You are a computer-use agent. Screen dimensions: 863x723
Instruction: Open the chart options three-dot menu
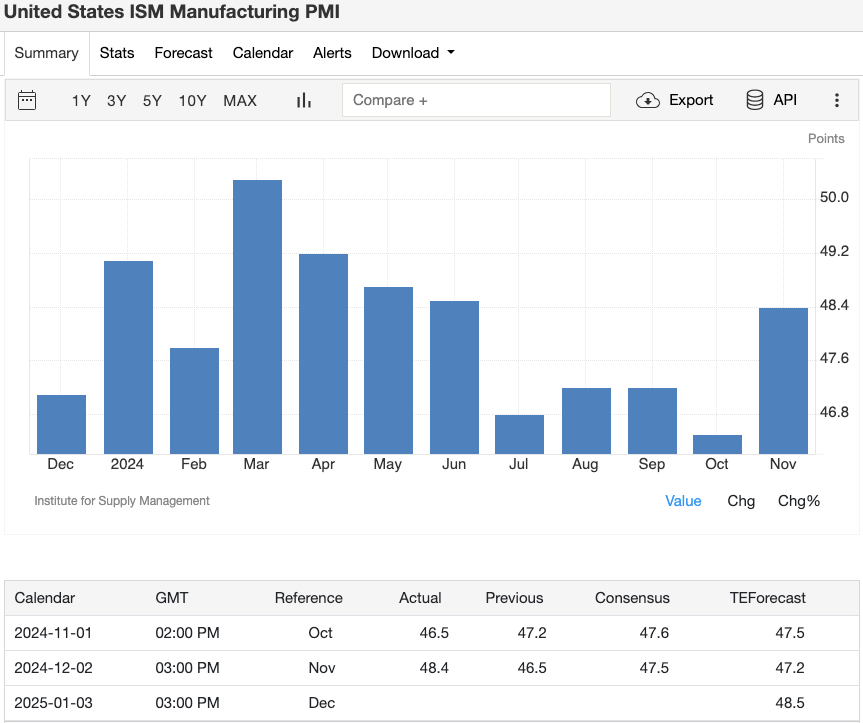pos(837,100)
